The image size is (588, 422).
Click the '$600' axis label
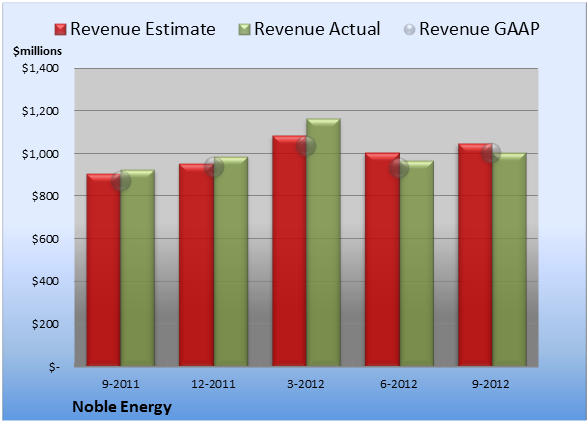point(45,239)
